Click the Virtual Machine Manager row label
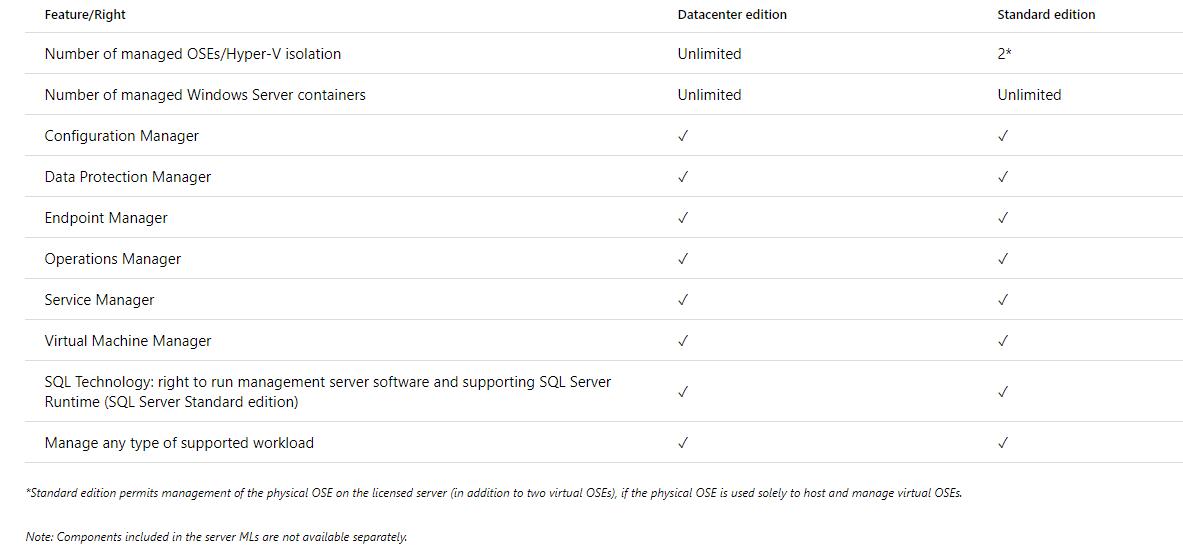Image resolution: width=1183 pixels, height=556 pixels. point(128,341)
